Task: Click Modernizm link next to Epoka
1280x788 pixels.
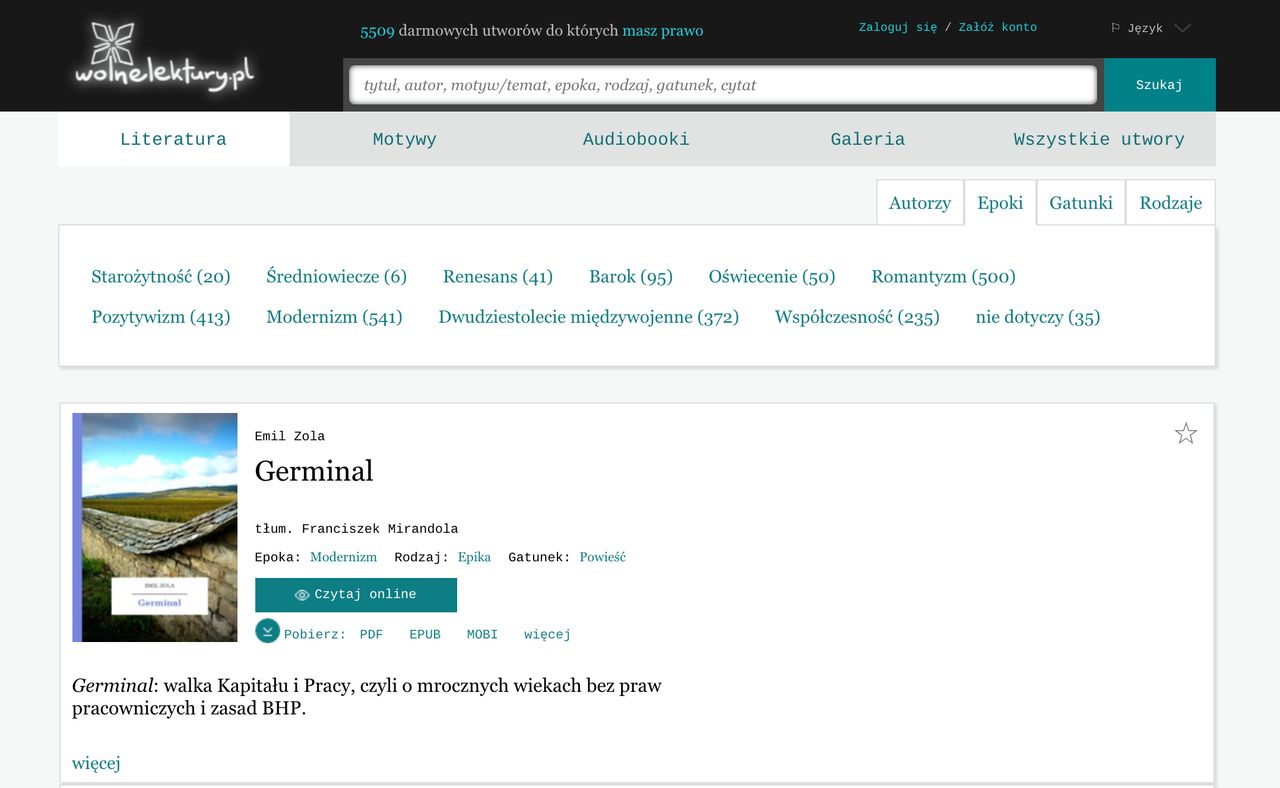Action: (343, 557)
